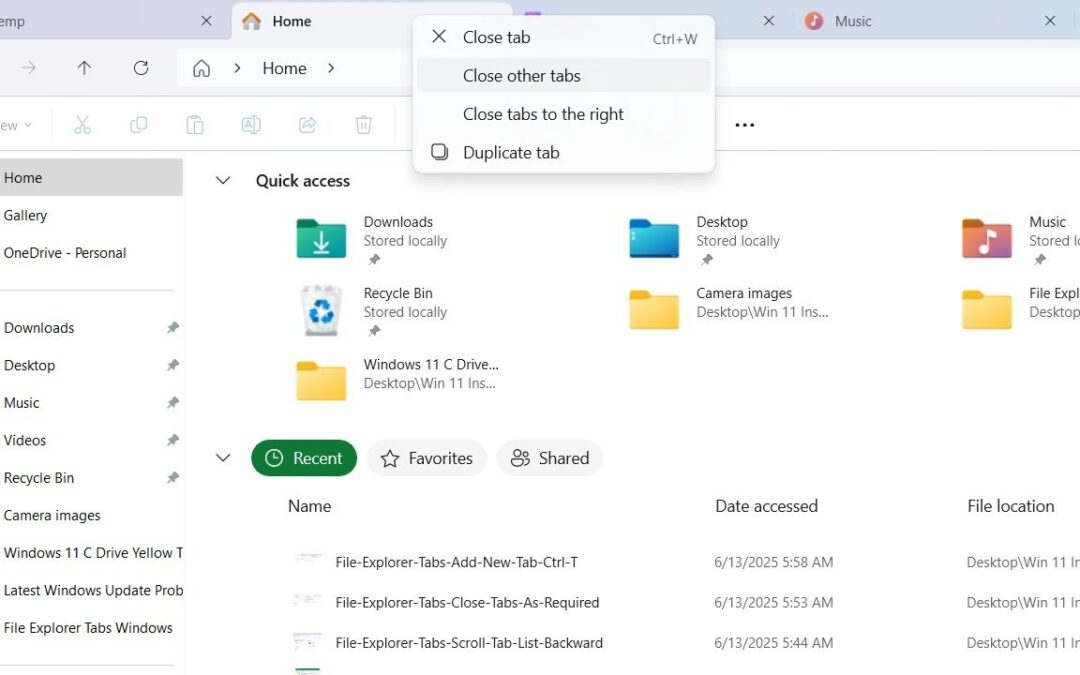
Task: Switch to the Favorites filter pill
Action: coord(426,458)
